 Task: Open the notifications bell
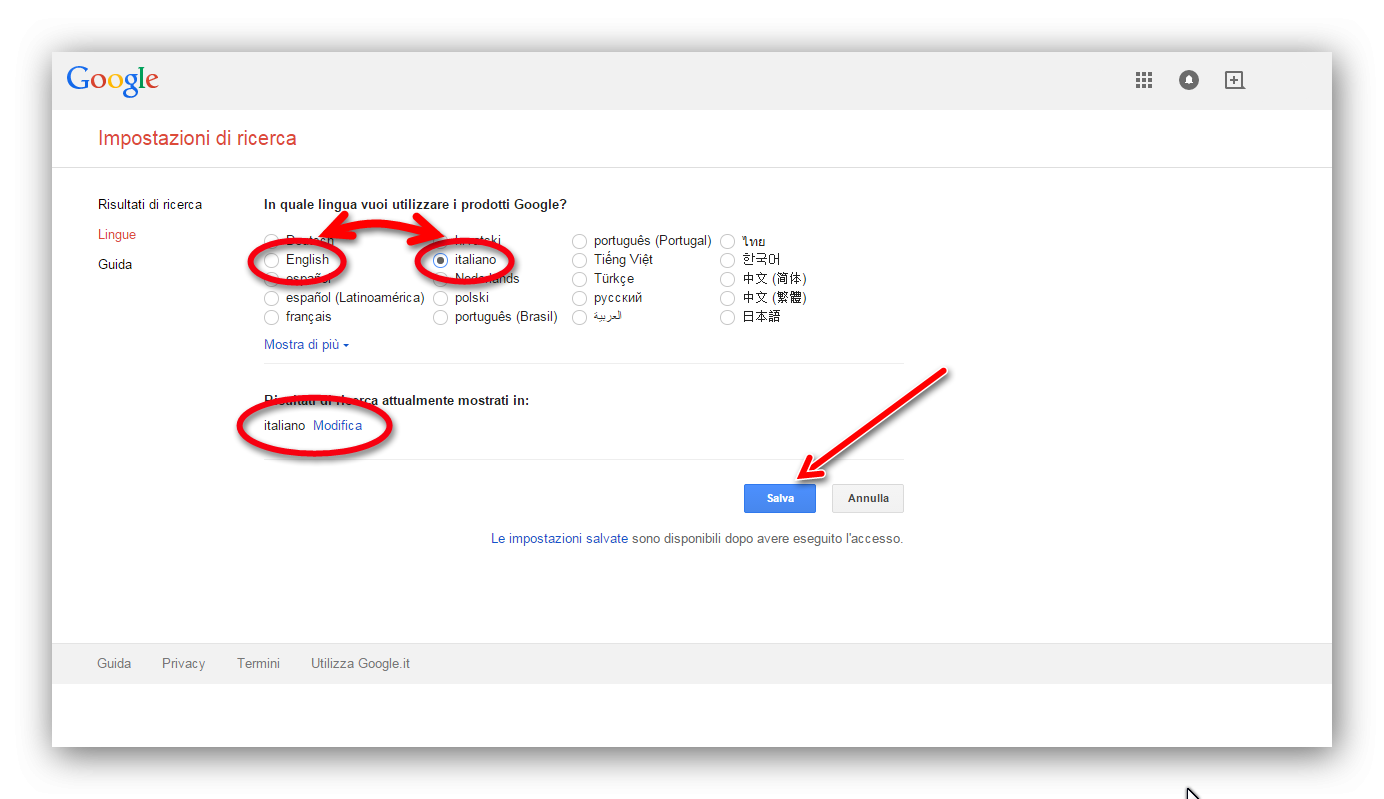pos(1188,80)
